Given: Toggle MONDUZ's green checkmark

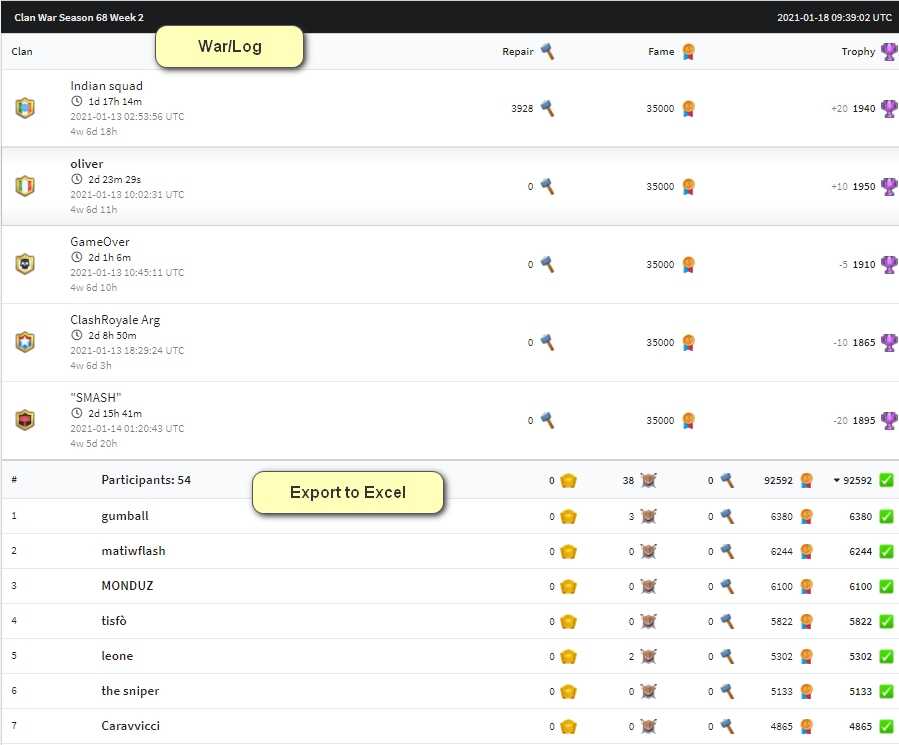Looking at the screenshot, I should pyautogui.click(x=885, y=587).
